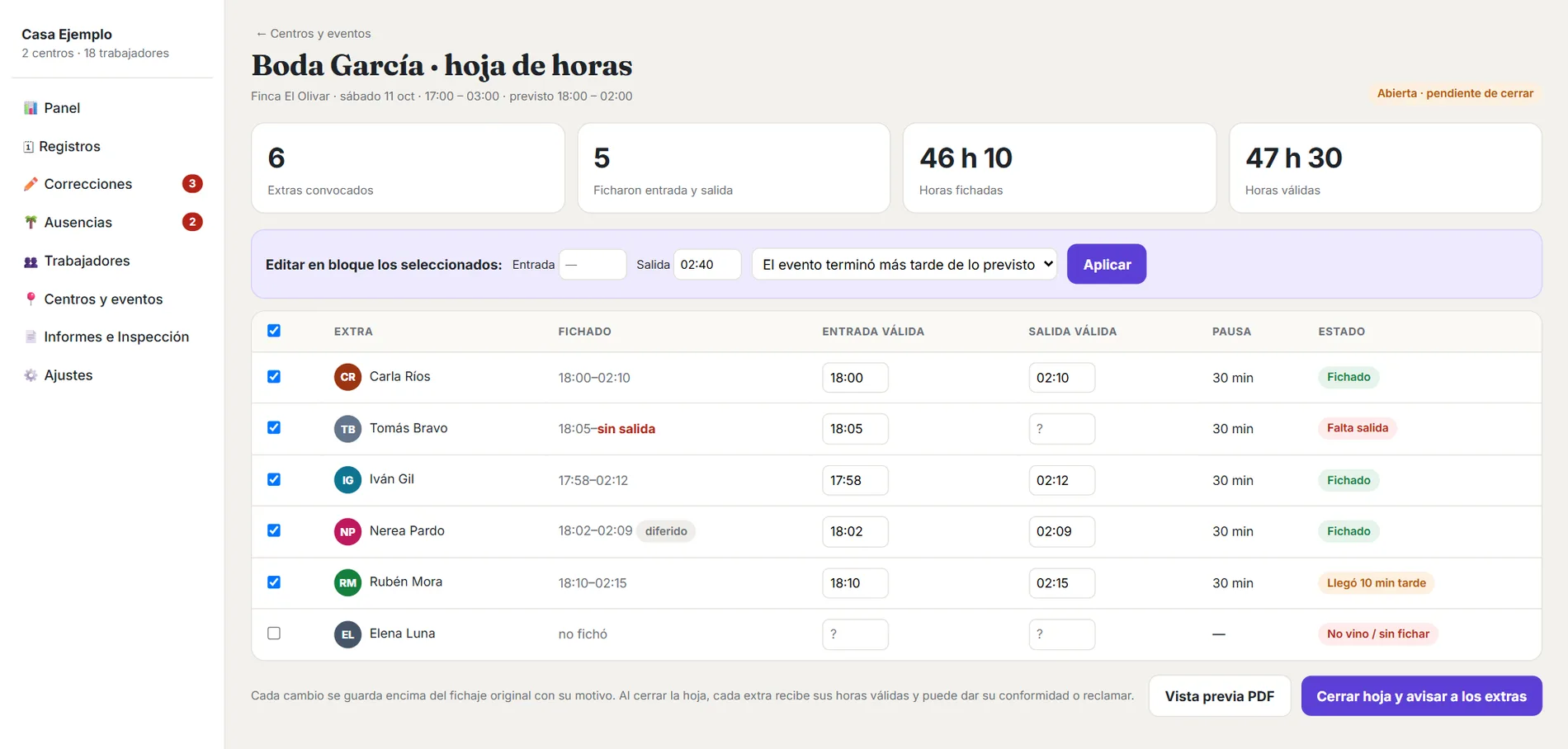This screenshot has width=1568, height=749.
Task: Click Carla Ríos salida válida 02:10 field
Action: point(1061,378)
